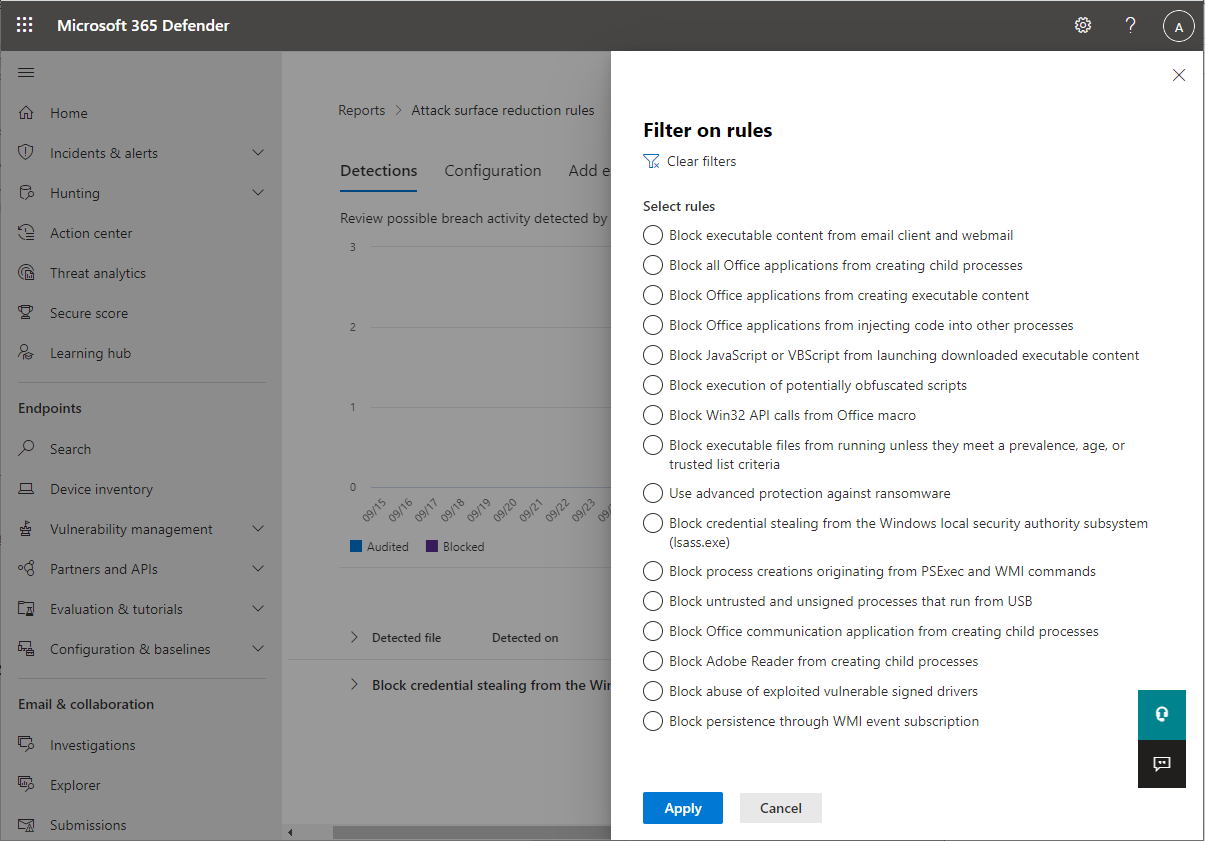Screen dimensions: 1205x841
Task: Open the app launcher waffle icon
Action: [25, 25]
